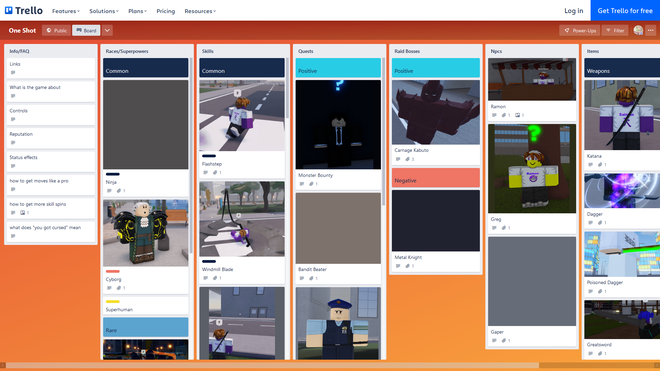The width and height of the screenshot is (660, 371).
Task: Open the Cyborg card image
Action: coord(146,233)
